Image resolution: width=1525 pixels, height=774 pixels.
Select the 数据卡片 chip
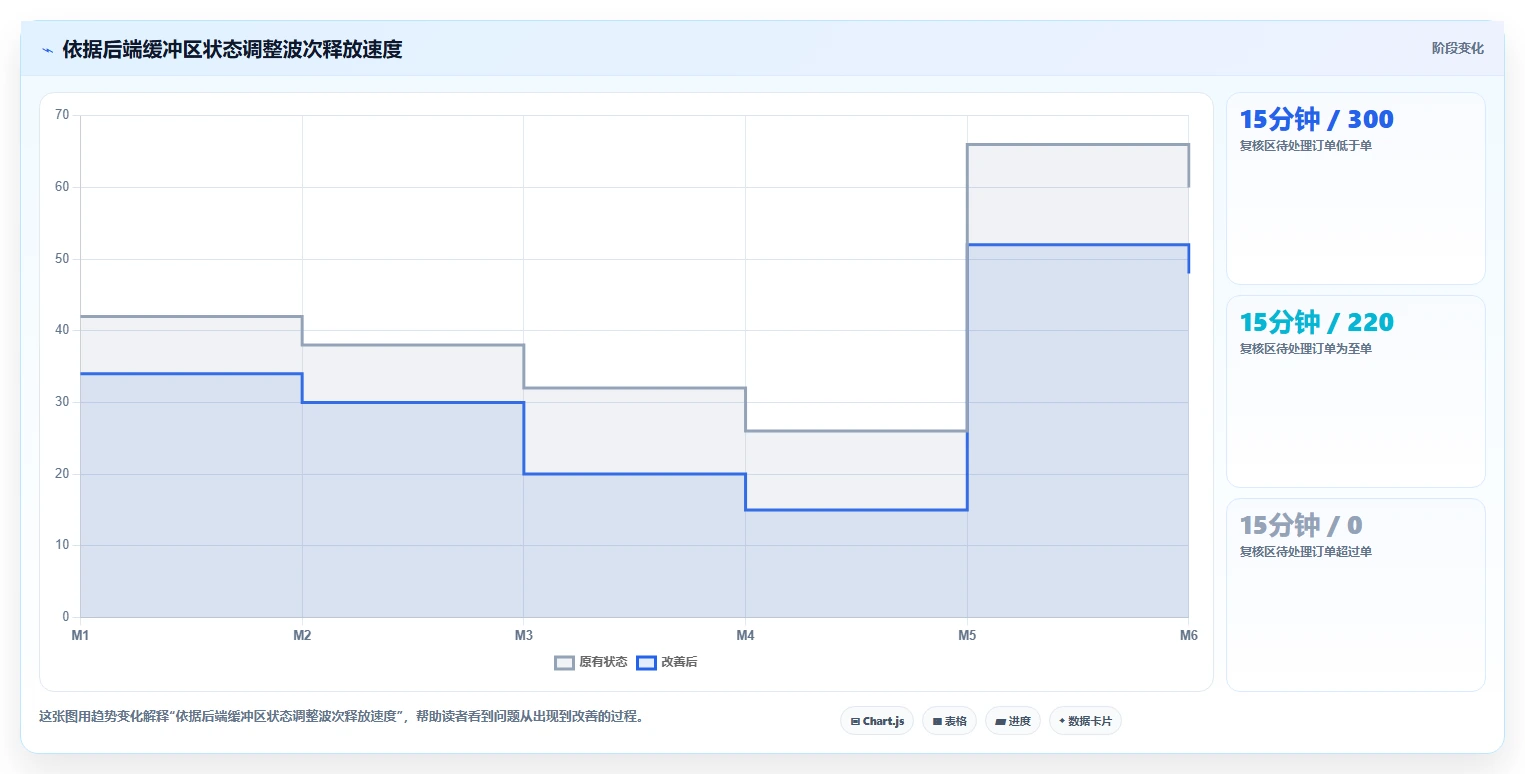(x=1085, y=721)
